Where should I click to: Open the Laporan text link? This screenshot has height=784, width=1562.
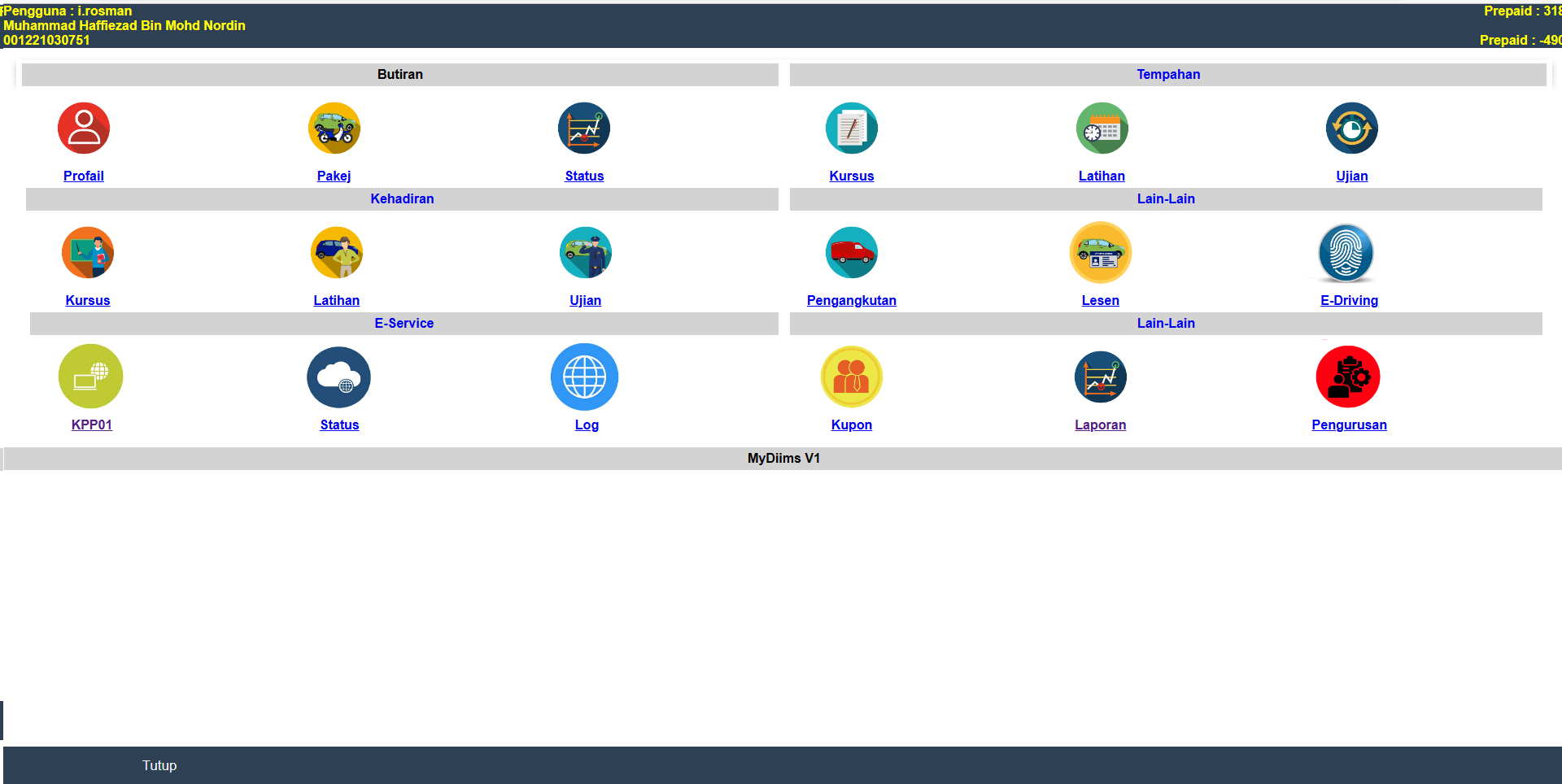click(x=1100, y=425)
